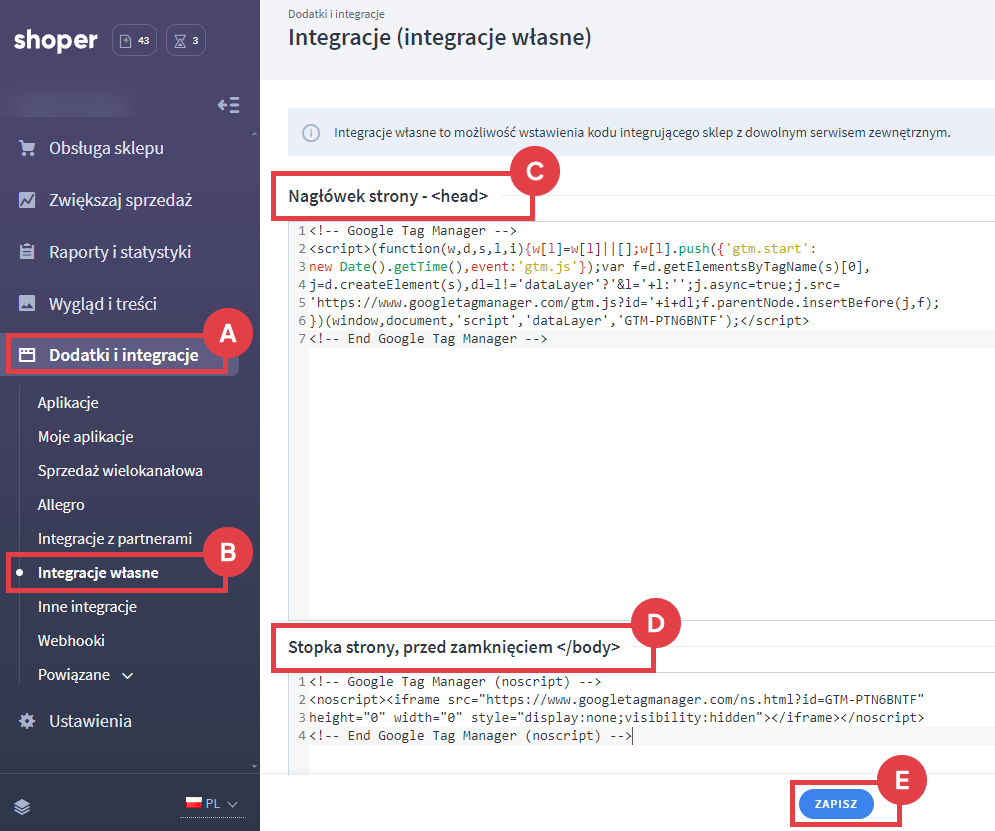Image resolution: width=995 pixels, height=831 pixels.
Task: Select Integracje własne submenu item
Action: (x=98, y=573)
